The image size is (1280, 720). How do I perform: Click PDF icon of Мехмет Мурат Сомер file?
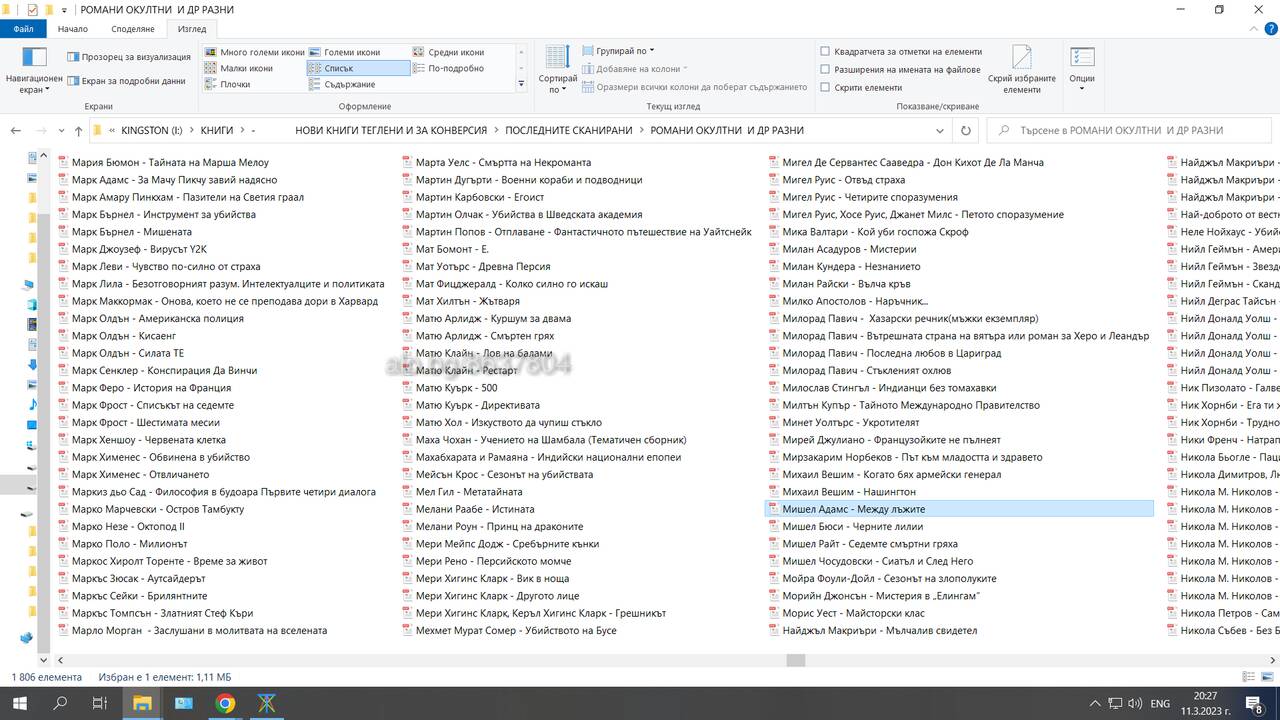[407, 631]
